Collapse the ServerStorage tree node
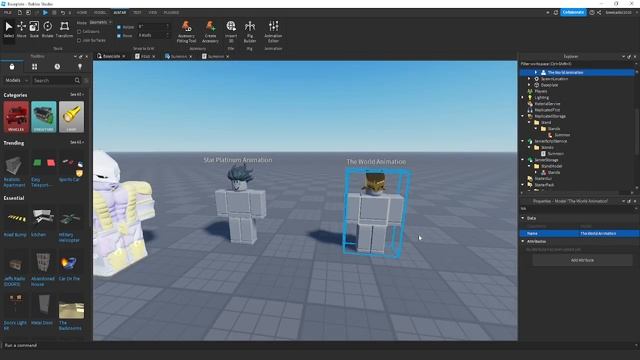The width and height of the screenshot is (640, 360). click(x=523, y=160)
